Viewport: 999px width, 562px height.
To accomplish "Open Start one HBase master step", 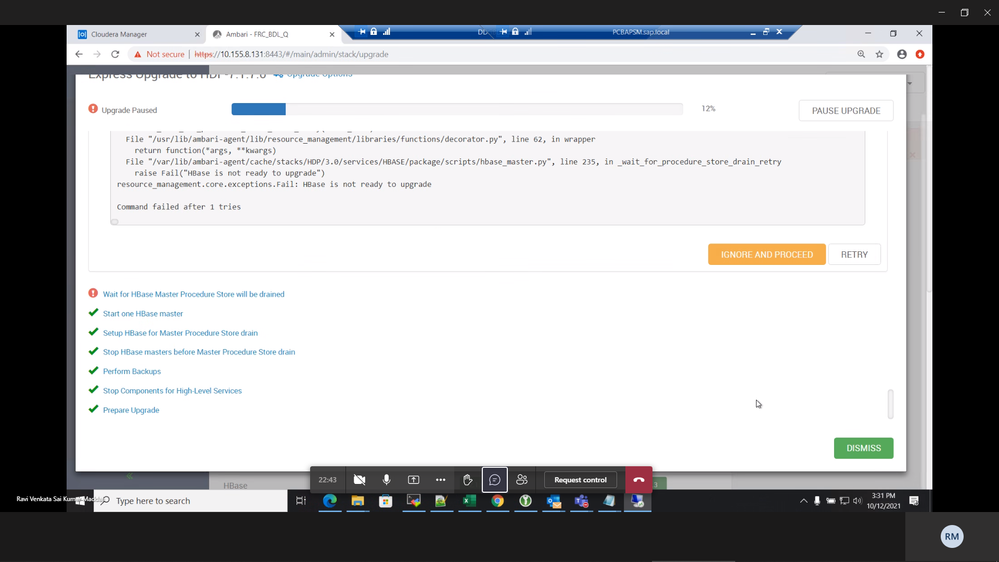I will click(x=143, y=313).
